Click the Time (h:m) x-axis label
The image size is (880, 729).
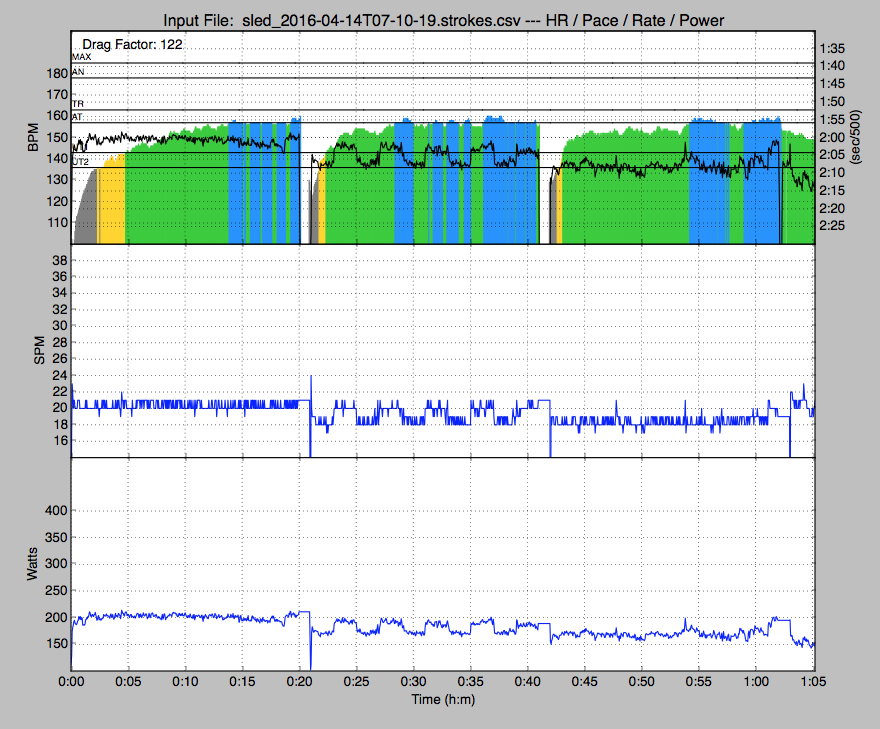(x=442, y=700)
